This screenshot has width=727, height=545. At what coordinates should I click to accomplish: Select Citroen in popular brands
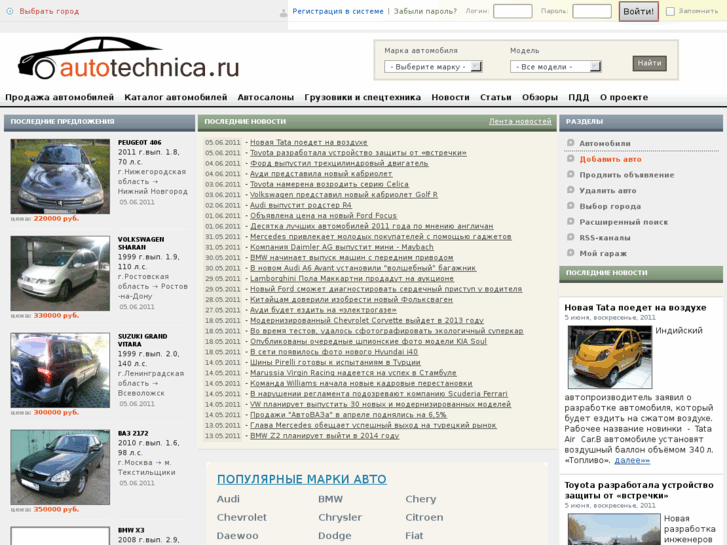click(424, 517)
